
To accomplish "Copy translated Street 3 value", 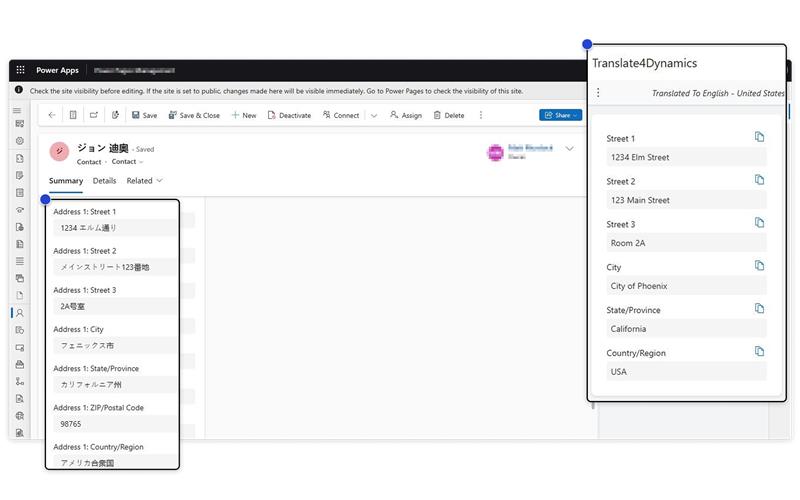I will 759,222.
